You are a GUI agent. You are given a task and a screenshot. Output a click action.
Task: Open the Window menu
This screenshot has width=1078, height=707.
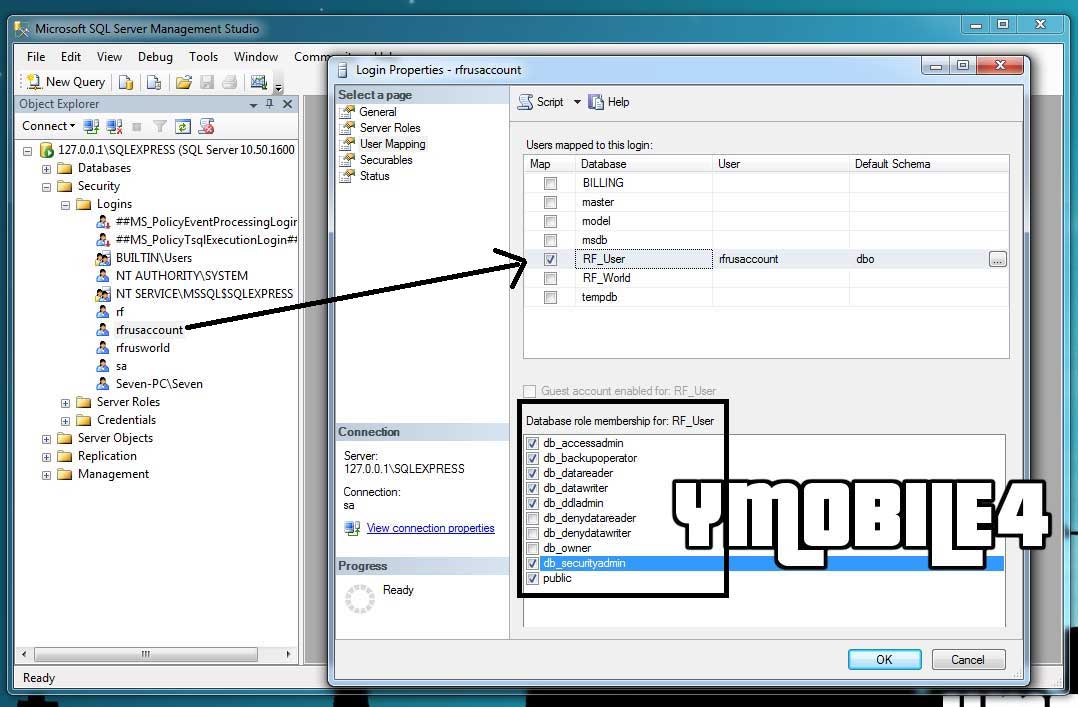pyautogui.click(x=256, y=56)
